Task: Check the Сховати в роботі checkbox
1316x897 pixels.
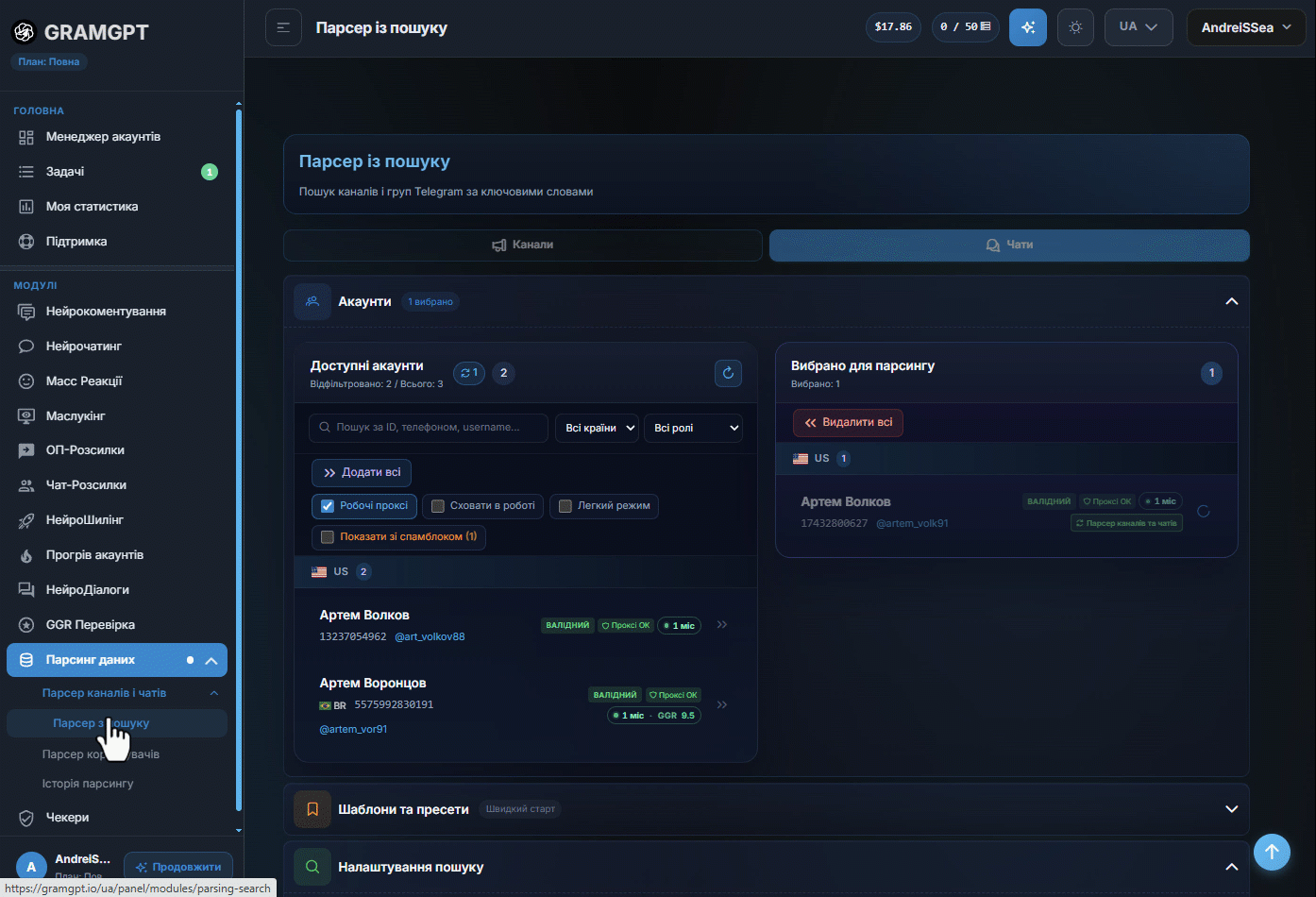Action: [x=438, y=506]
